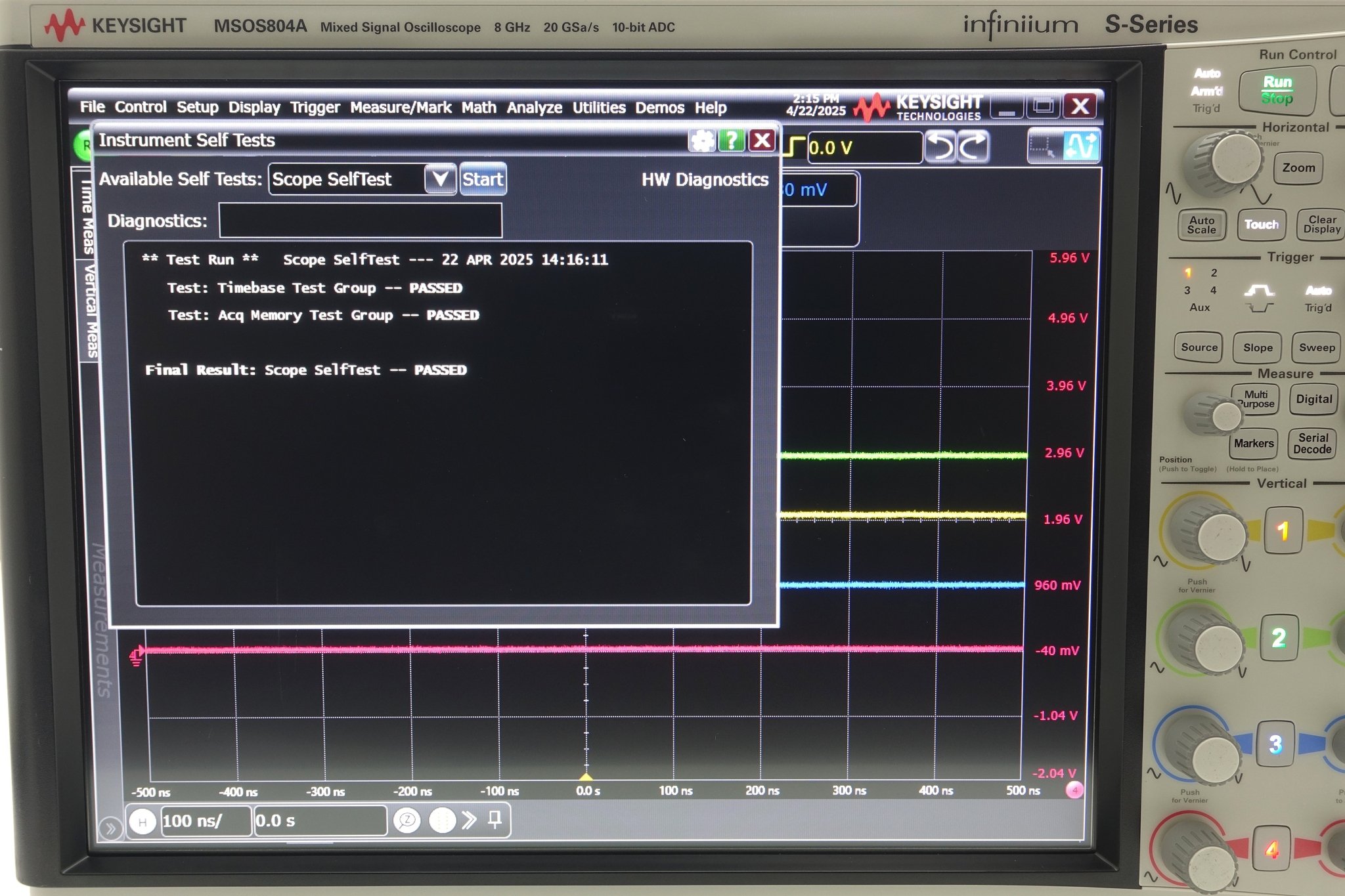The image size is (1345, 896).
Task: Open the Display menu
Action: [254, 108]
